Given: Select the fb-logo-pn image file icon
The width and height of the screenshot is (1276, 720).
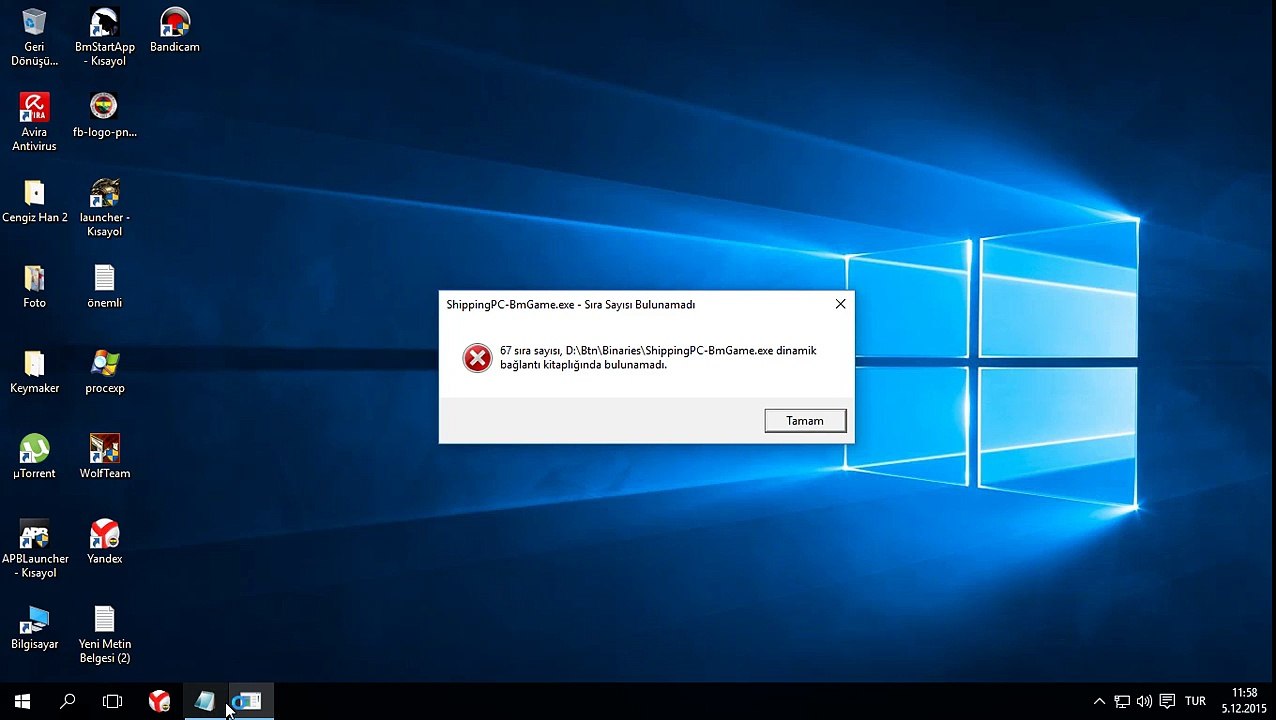Looking at the screenshot, I should 104,116.
